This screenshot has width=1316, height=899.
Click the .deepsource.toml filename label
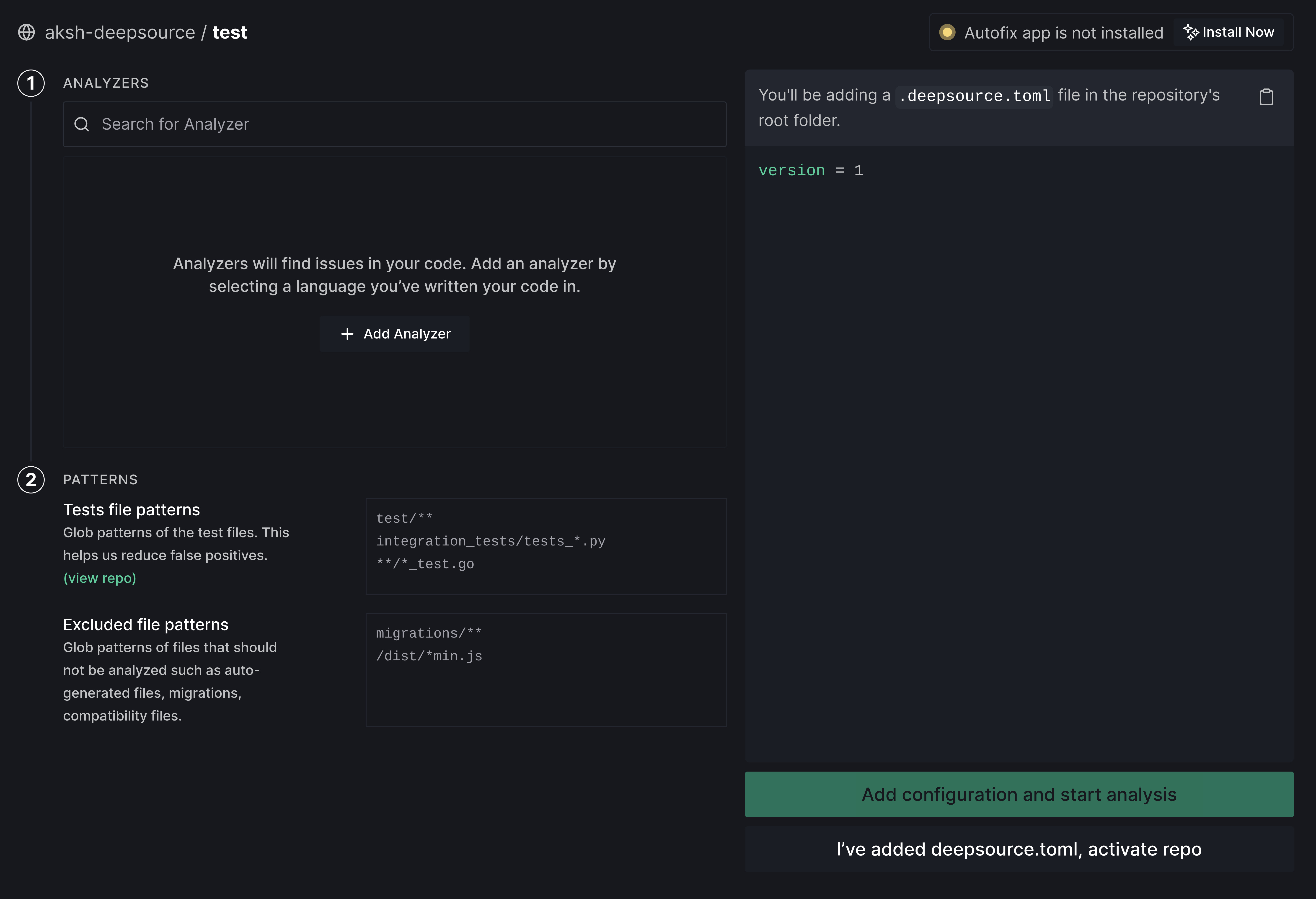[974, 96]
